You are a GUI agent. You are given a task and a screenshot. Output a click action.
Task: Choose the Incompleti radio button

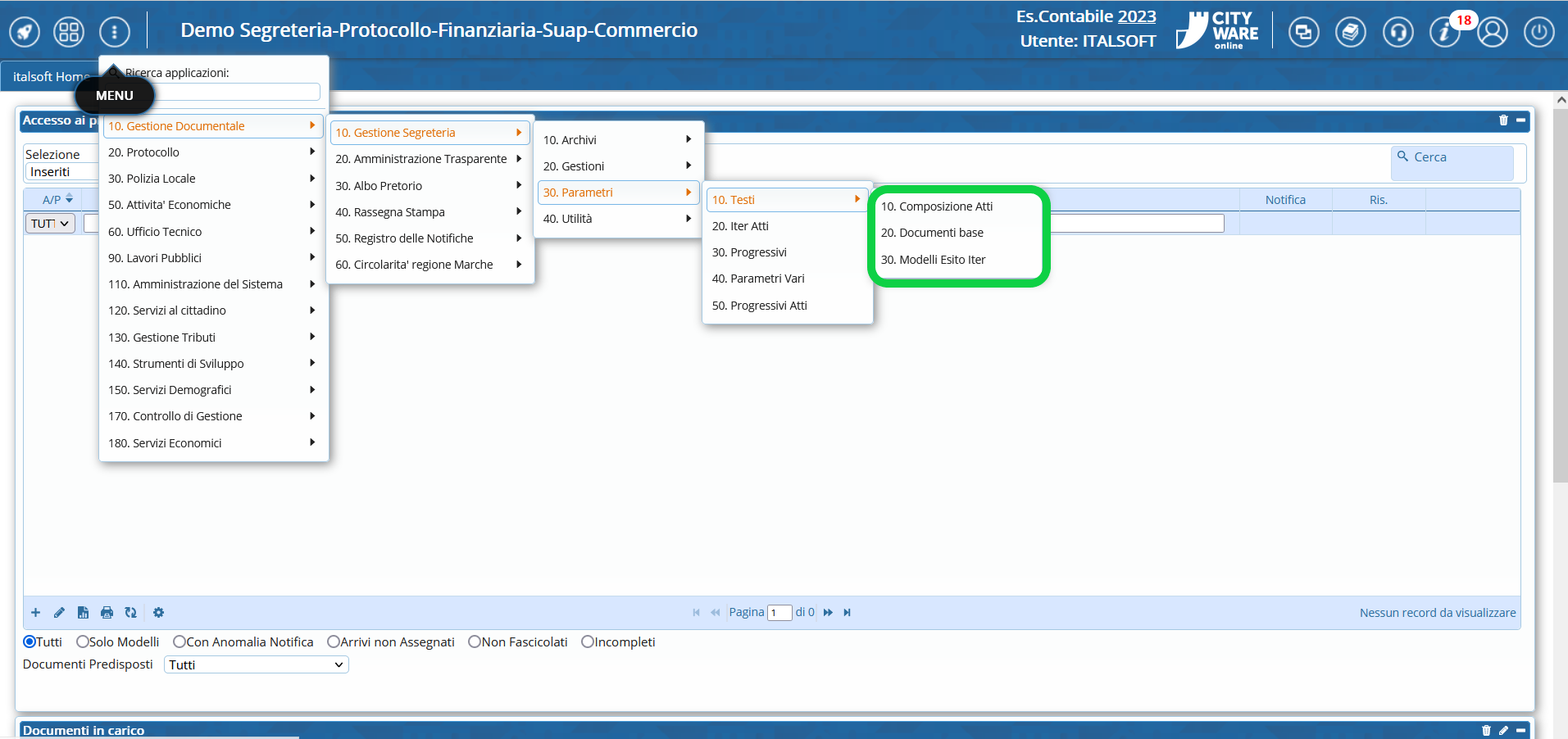(x=588, y=642)
